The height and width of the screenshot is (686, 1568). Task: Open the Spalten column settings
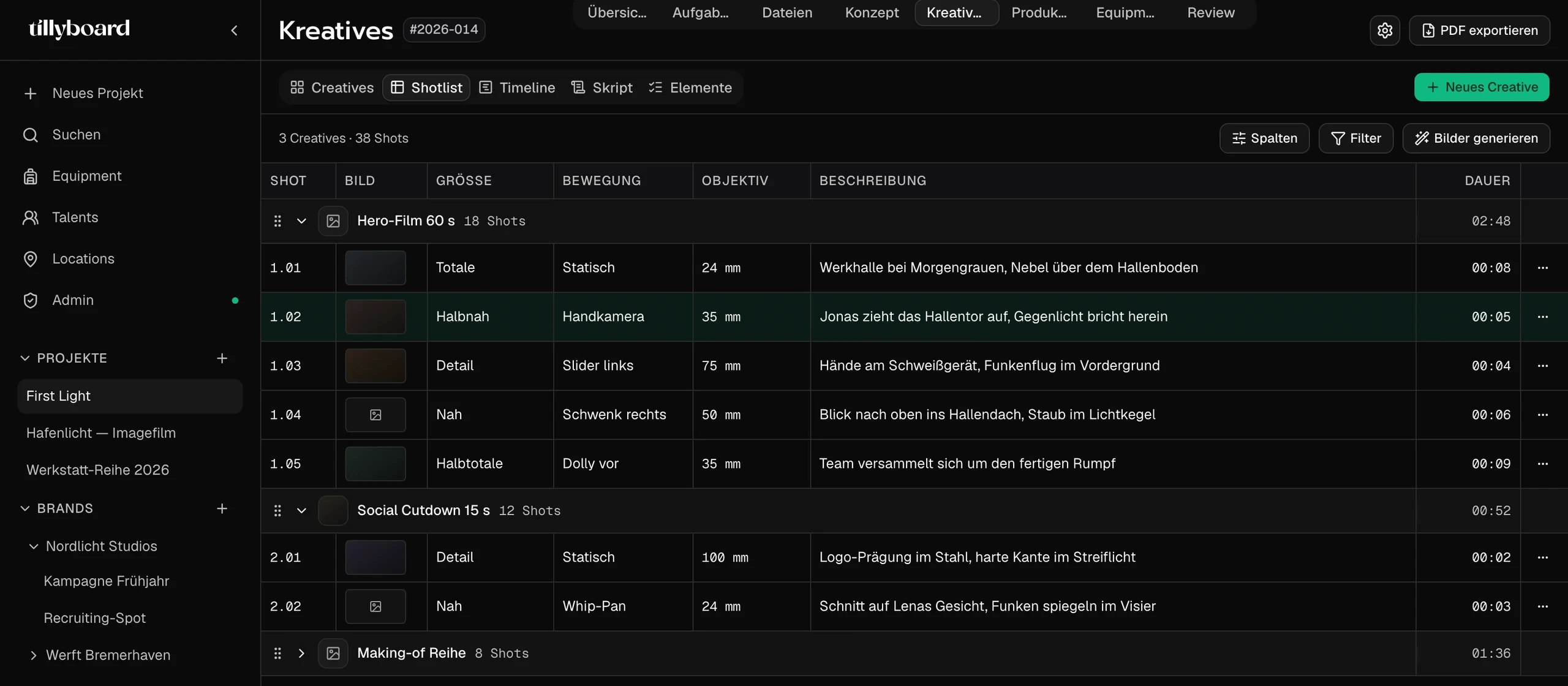[1264, 138]
